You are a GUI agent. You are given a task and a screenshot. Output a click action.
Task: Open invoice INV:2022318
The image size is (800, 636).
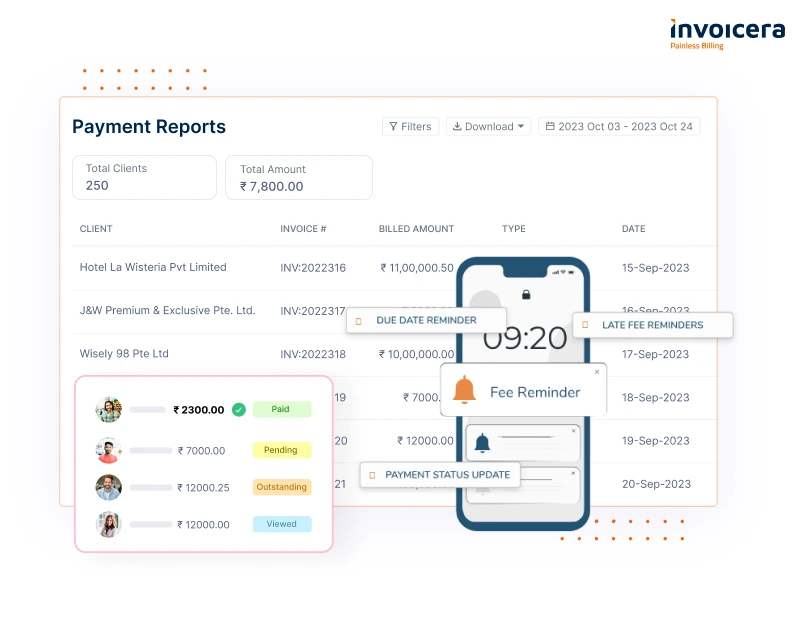pos(313,354)
